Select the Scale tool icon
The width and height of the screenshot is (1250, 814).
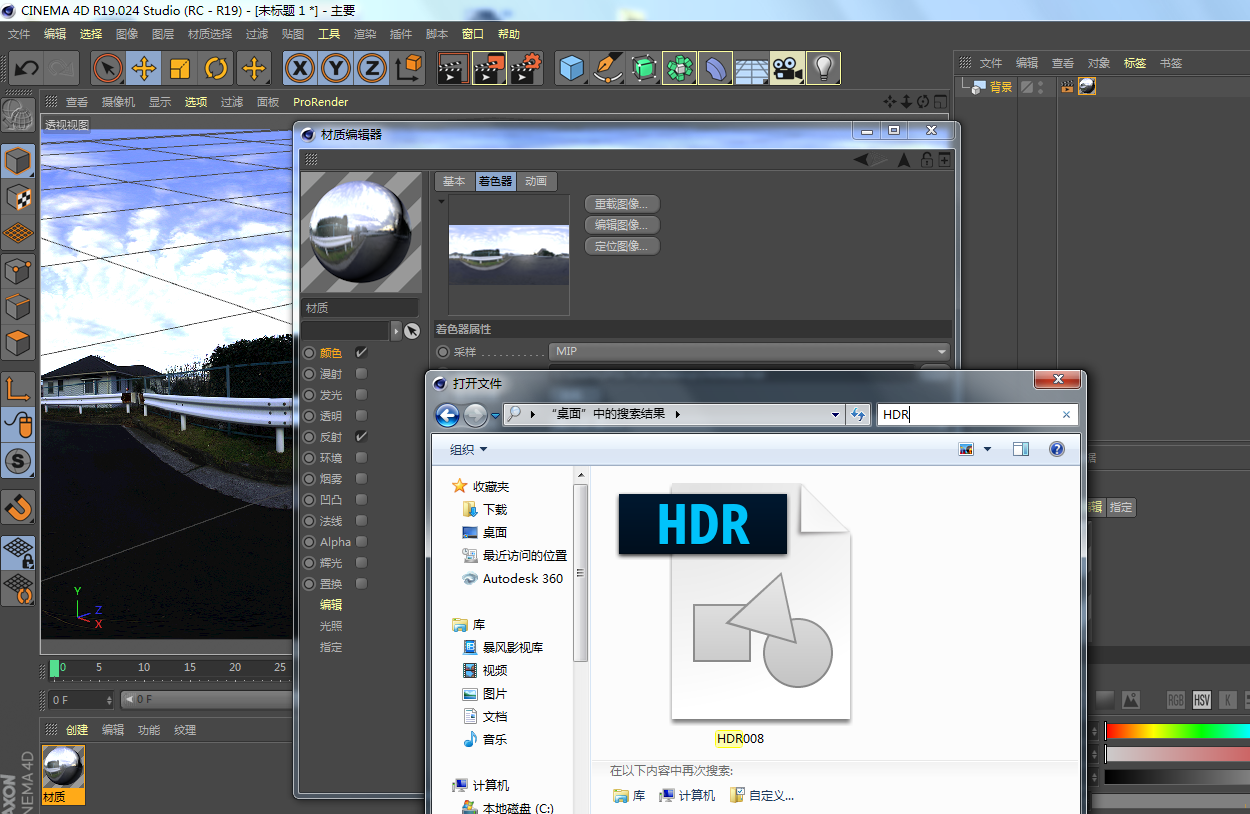180,69
